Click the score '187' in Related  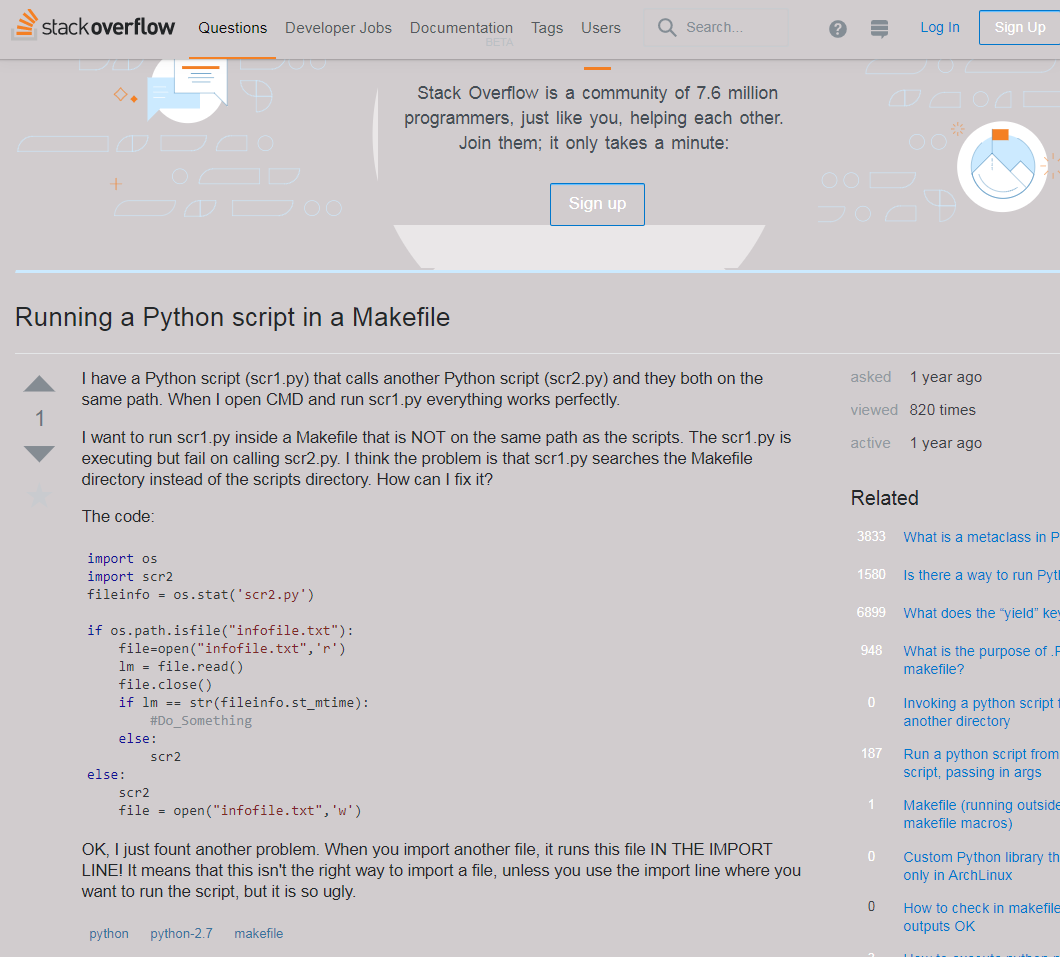871,753
